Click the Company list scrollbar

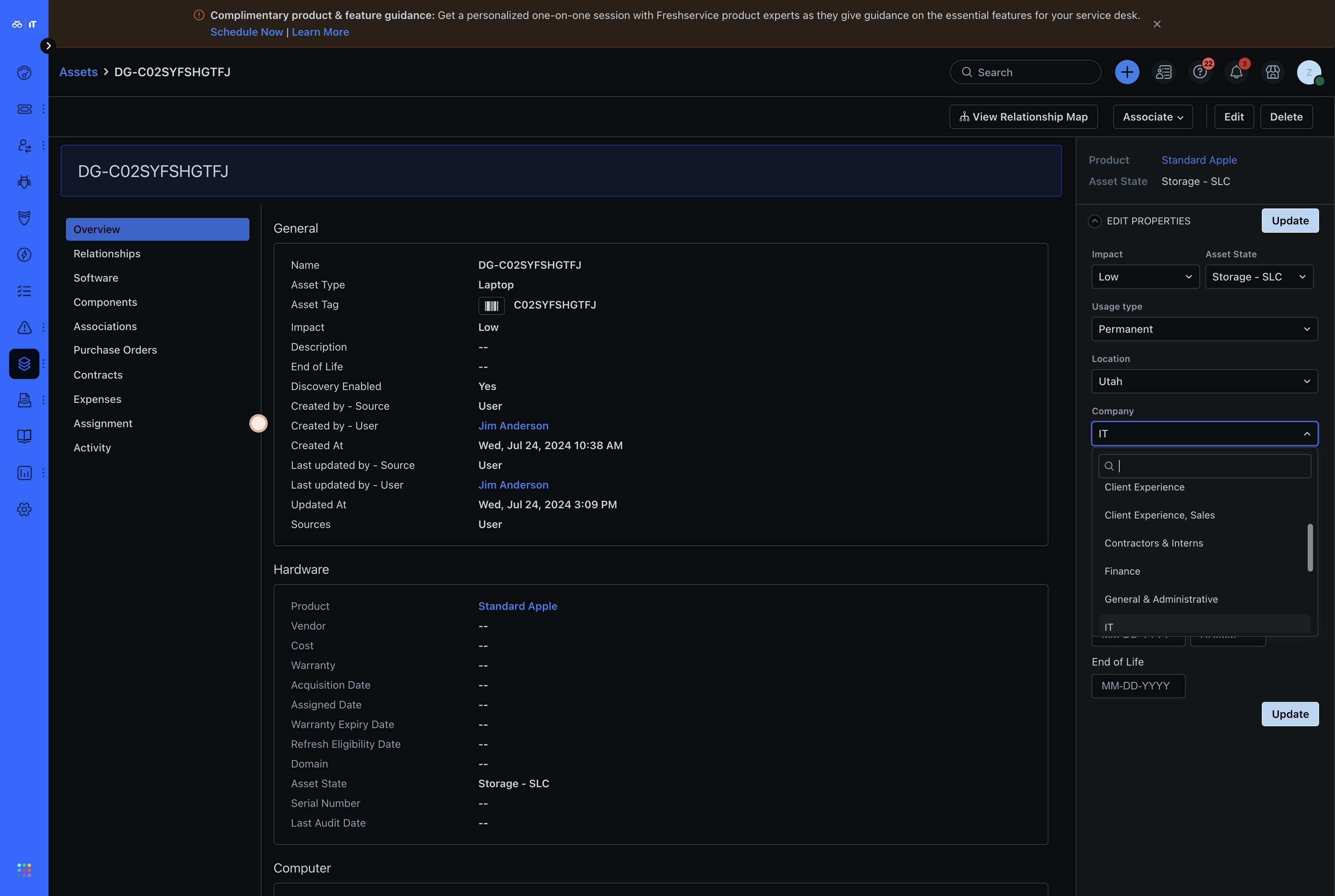tap(1310, 547)
